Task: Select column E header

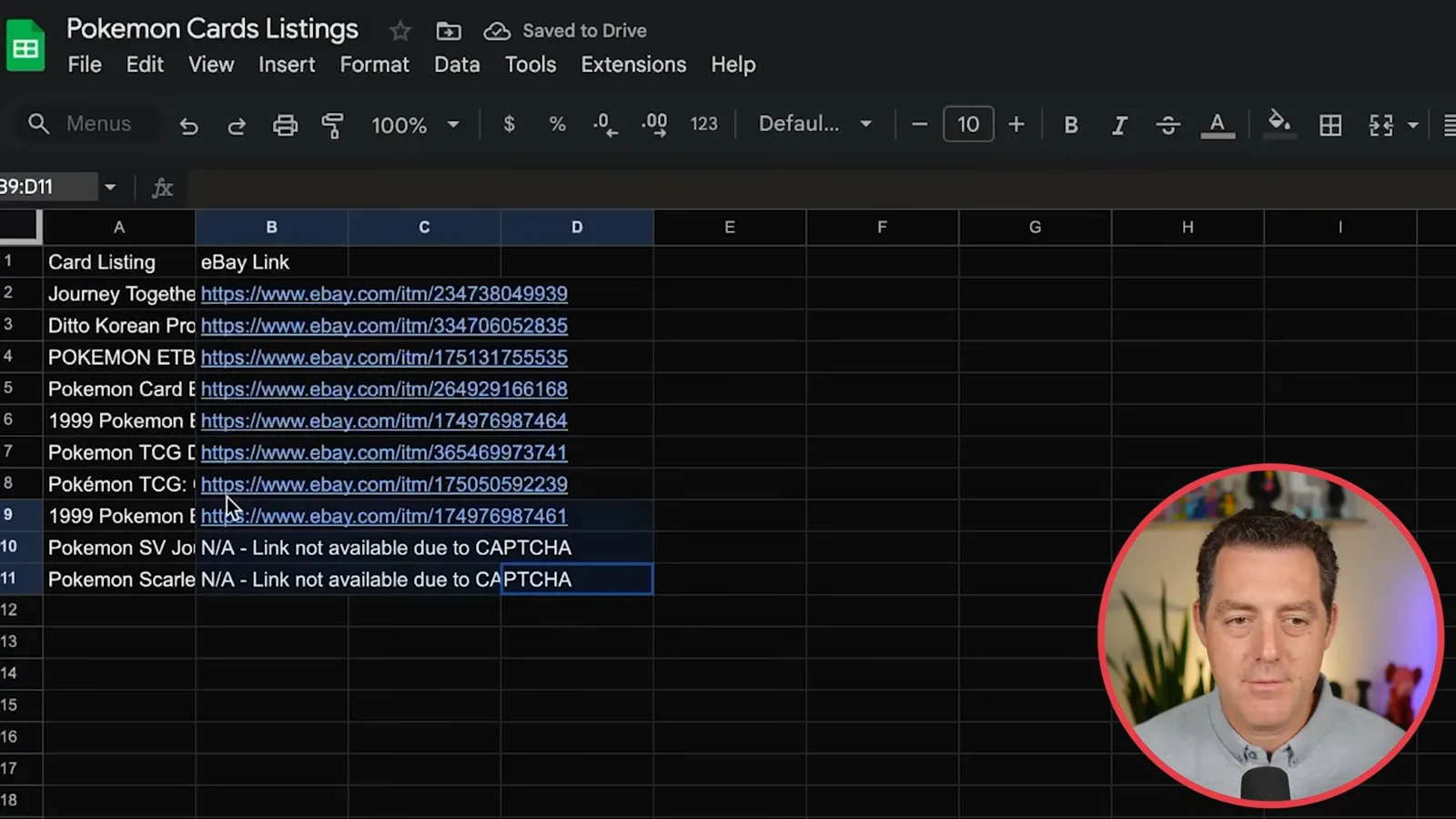Action: 730,227
